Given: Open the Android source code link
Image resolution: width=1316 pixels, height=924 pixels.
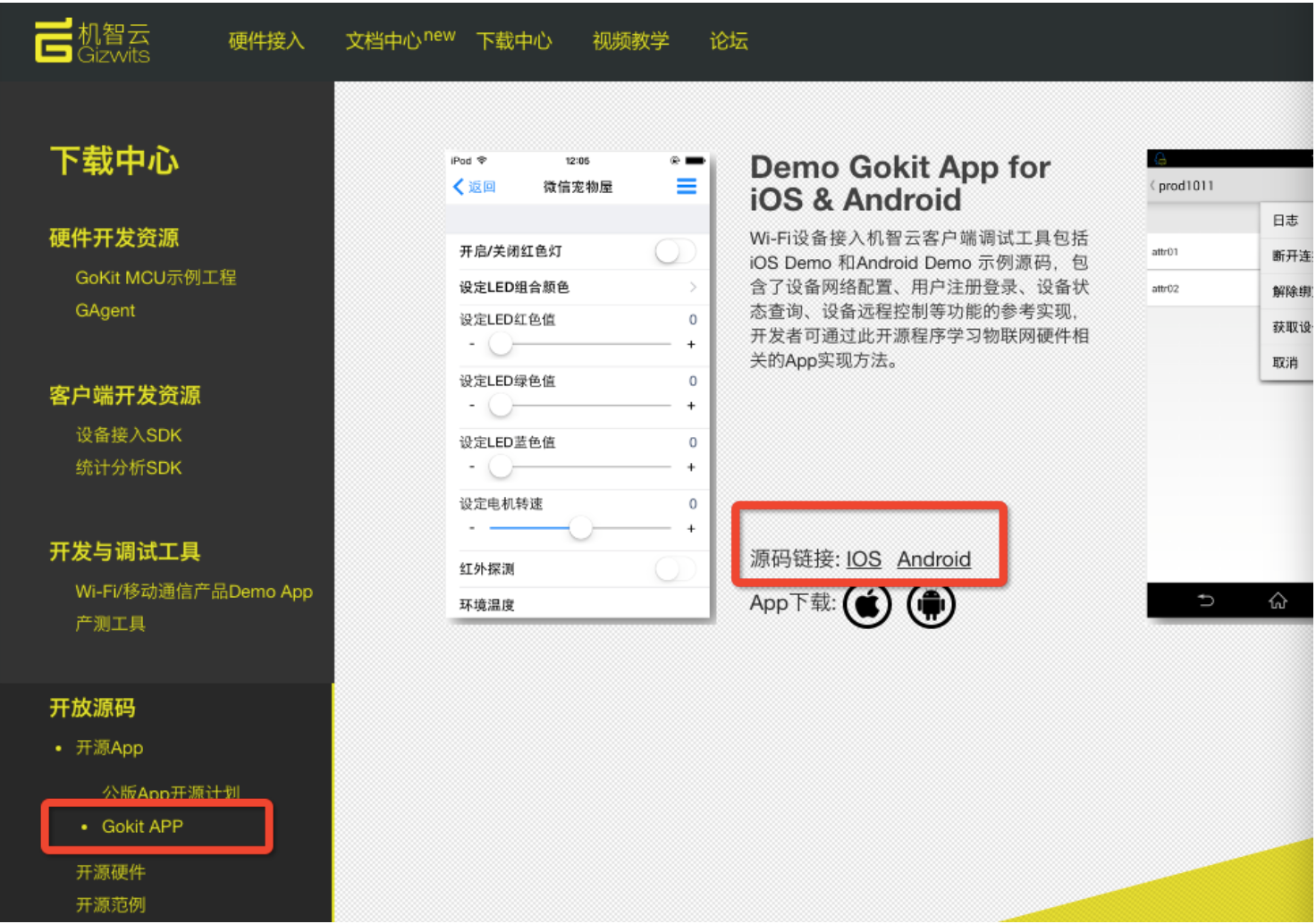Looking at the screenshot, I should tap(933, 559).
